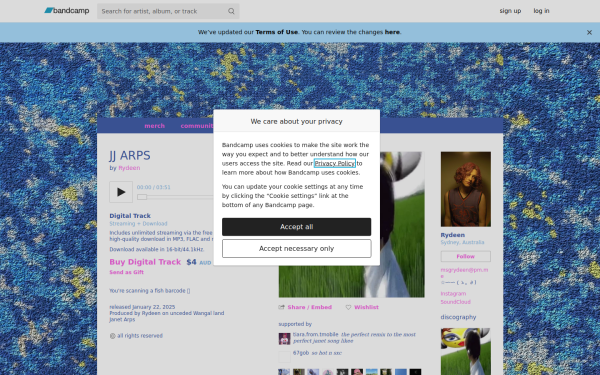Open the Rydeen artist photo
Screen dimensions: 600x375
466,189
